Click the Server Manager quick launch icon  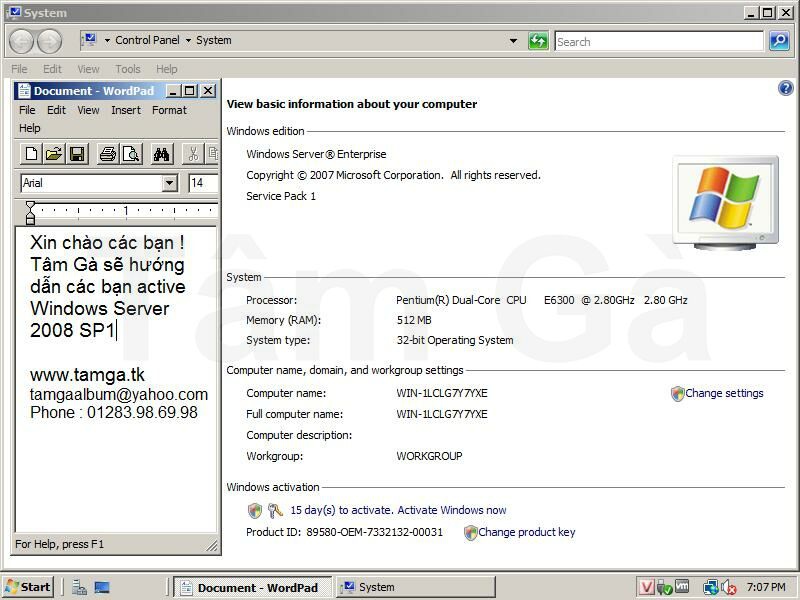pos(79,587)
